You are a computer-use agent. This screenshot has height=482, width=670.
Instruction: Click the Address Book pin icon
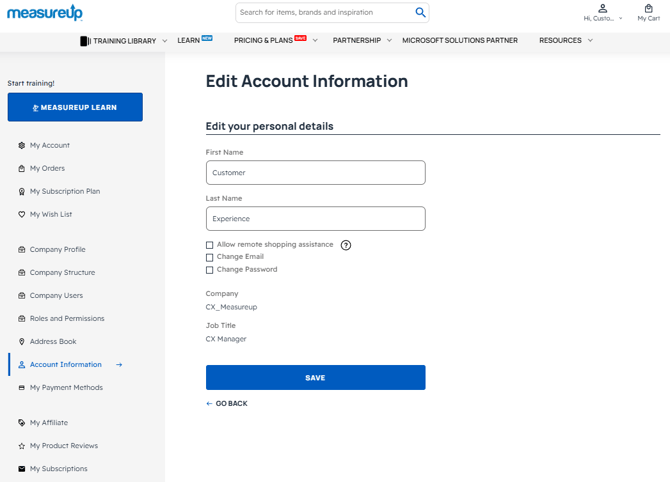(22, 342)
